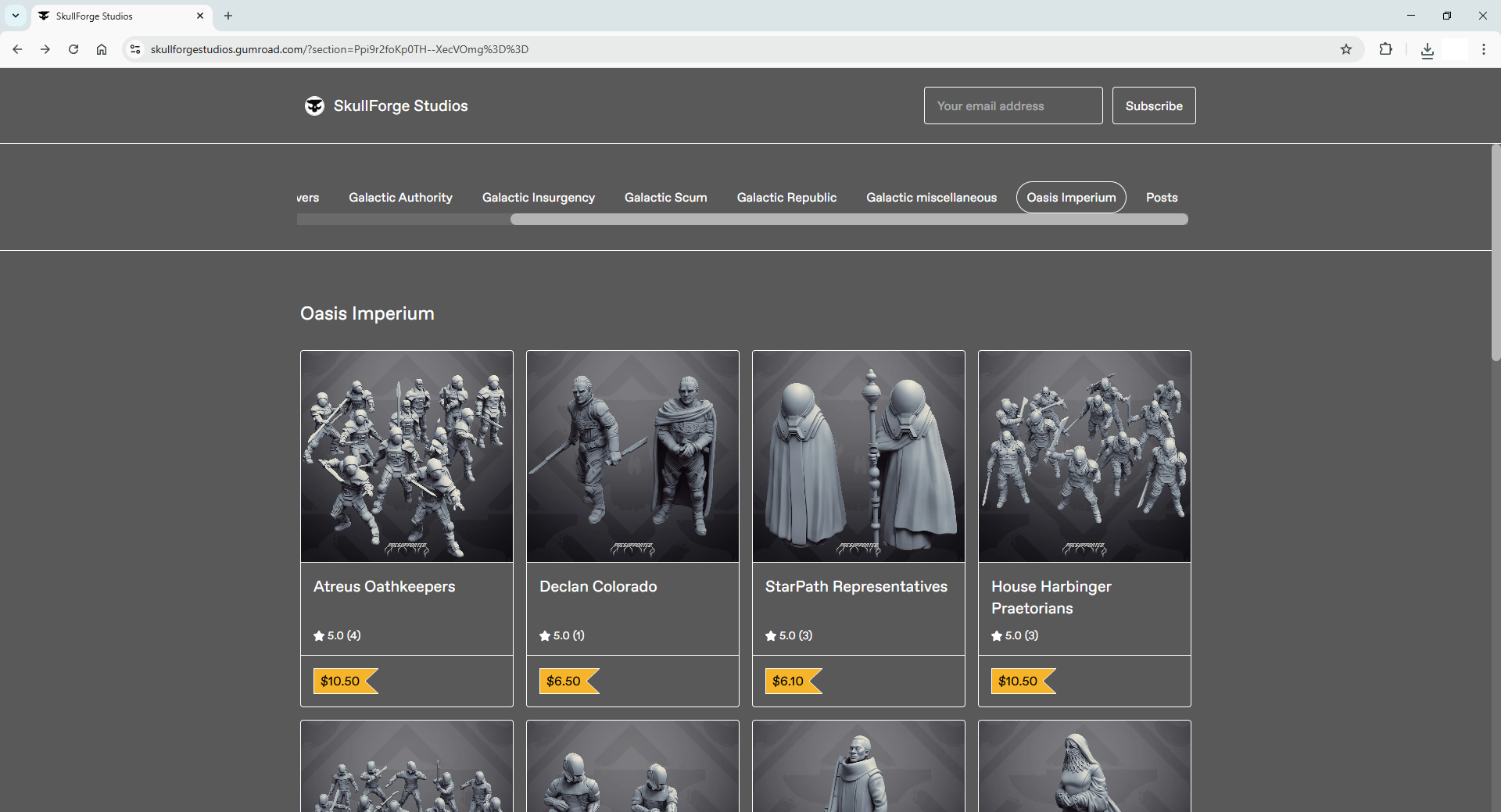Image resolution: width=1501 pixels, height=812 pixels.
Task: Click the Oasis Imperium section heading
Action: tap(367, 313)
